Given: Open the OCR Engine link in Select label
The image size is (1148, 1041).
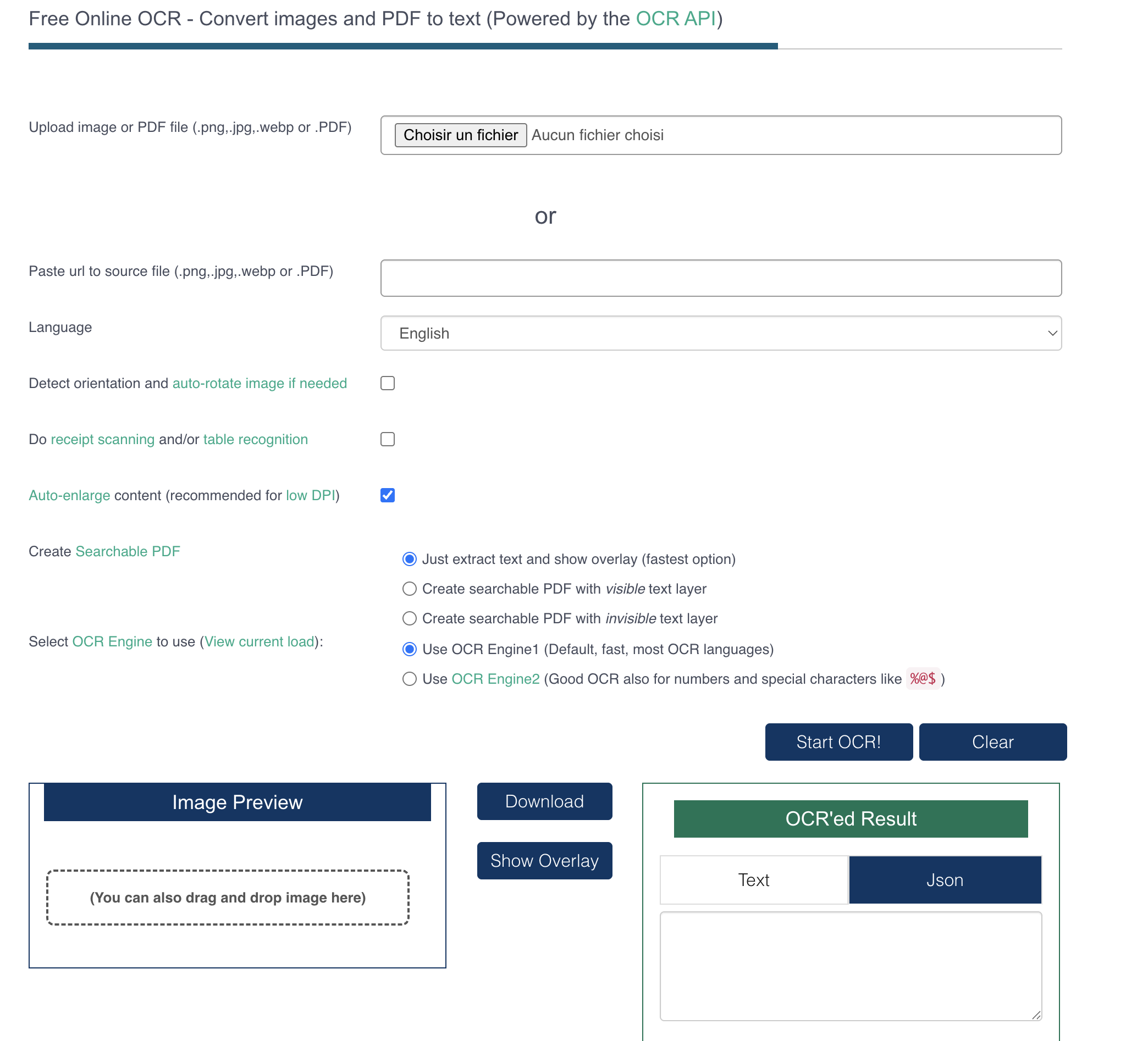Looking at the screenshot, I should point(112,641).
